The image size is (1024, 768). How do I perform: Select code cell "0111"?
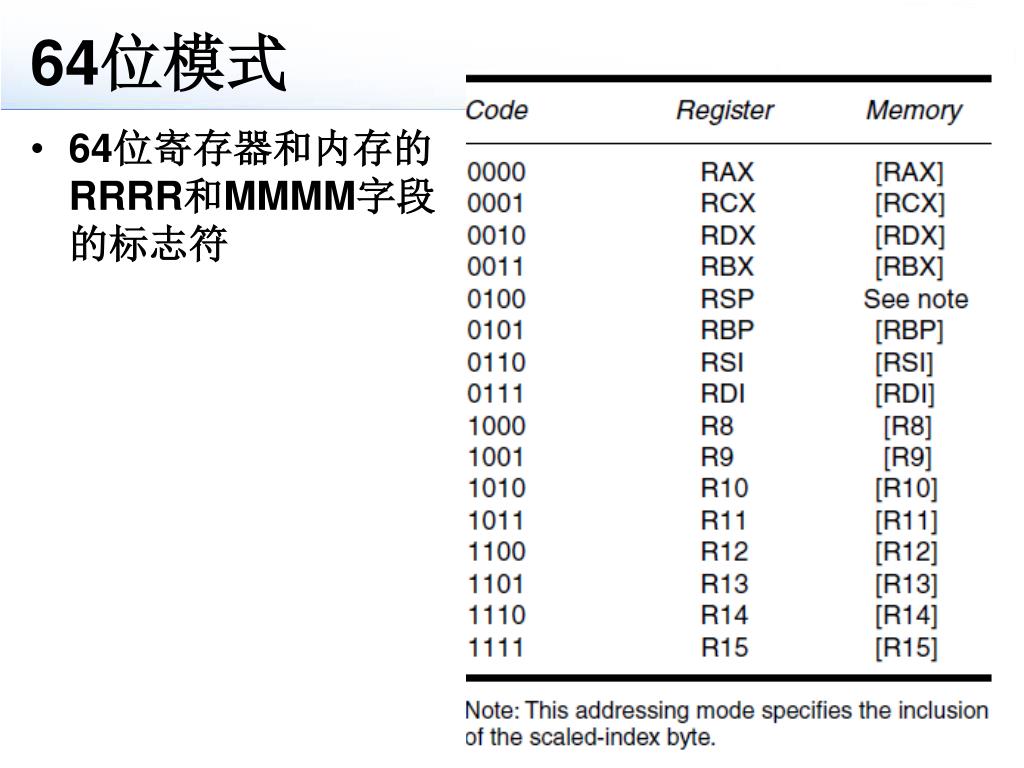tap(496, 394)
